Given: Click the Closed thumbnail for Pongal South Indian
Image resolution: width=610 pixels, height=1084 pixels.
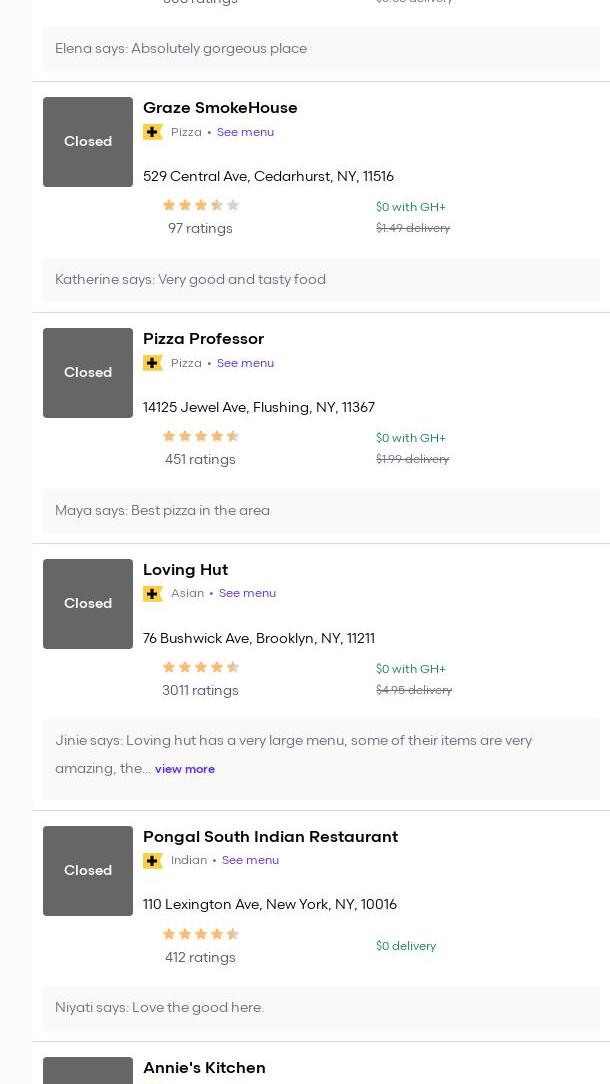Looking at the screenshot, I should [88, 871].
